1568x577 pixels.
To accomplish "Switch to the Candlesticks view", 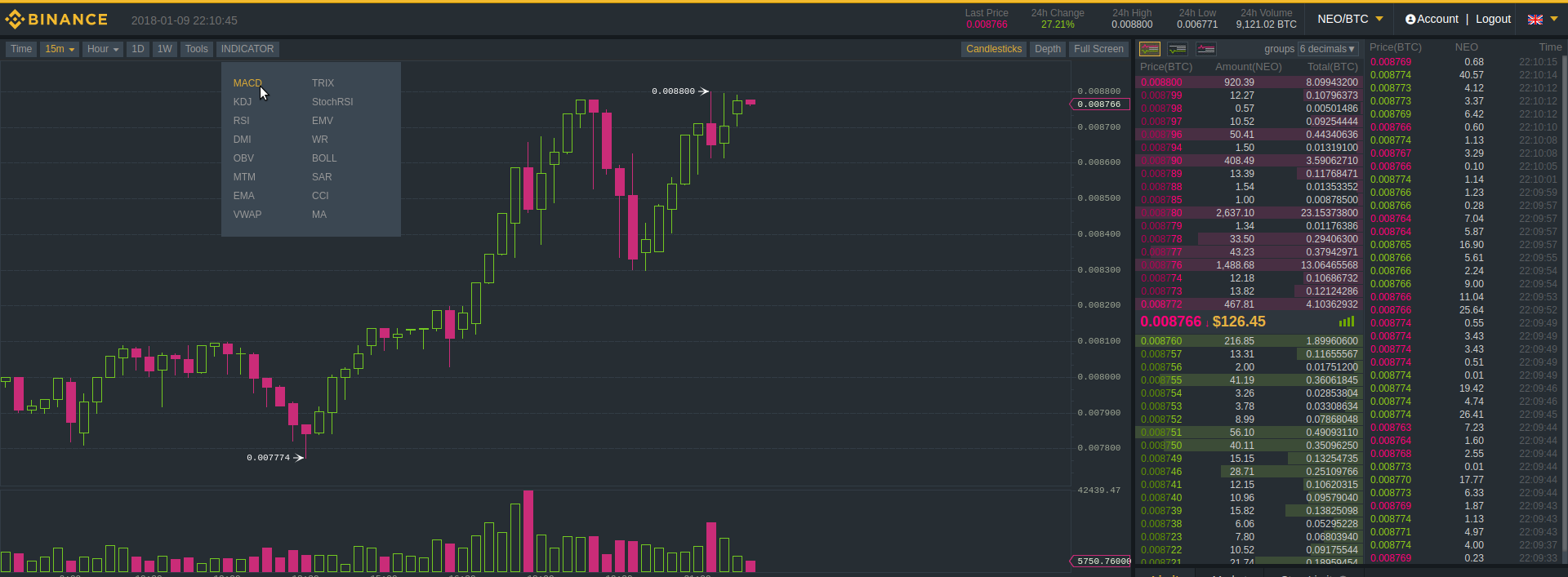I will coord(994,49).
